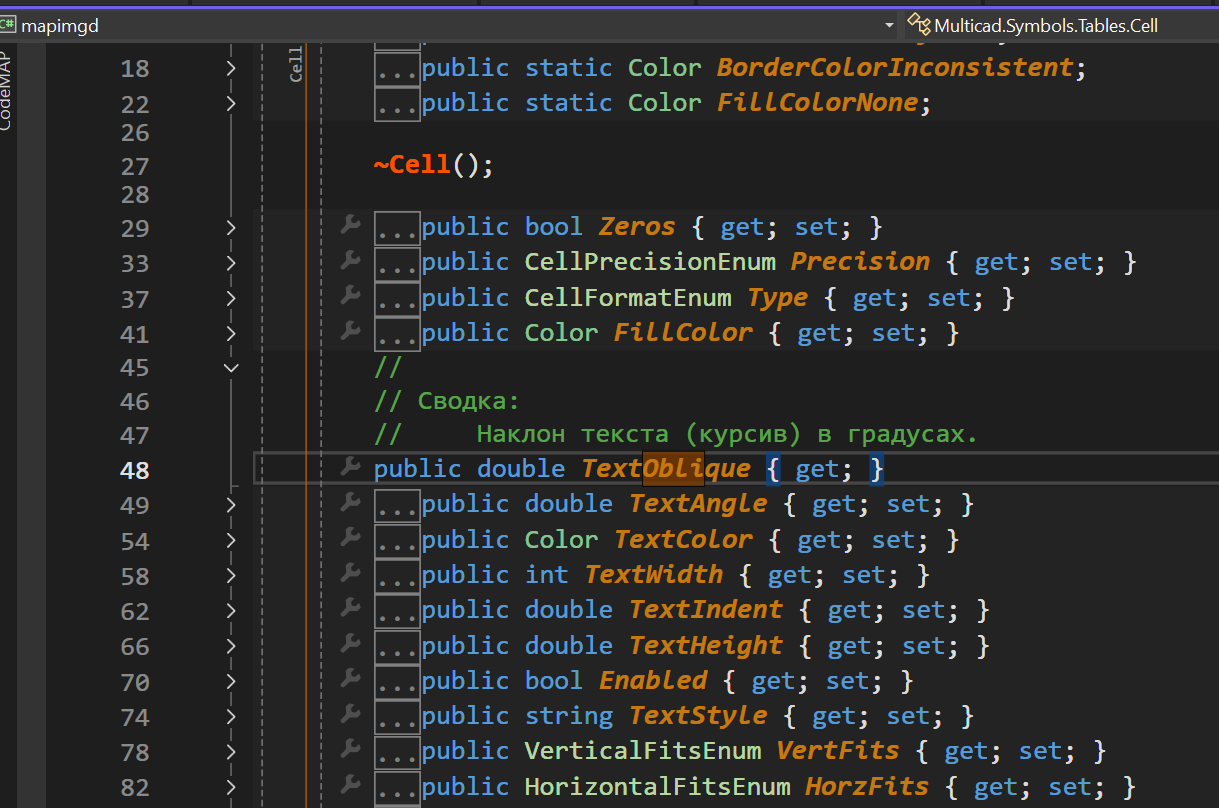Expand the outlining chevron at line 74
Viewport: 1219px width, 808px height.
pos(231,717)
